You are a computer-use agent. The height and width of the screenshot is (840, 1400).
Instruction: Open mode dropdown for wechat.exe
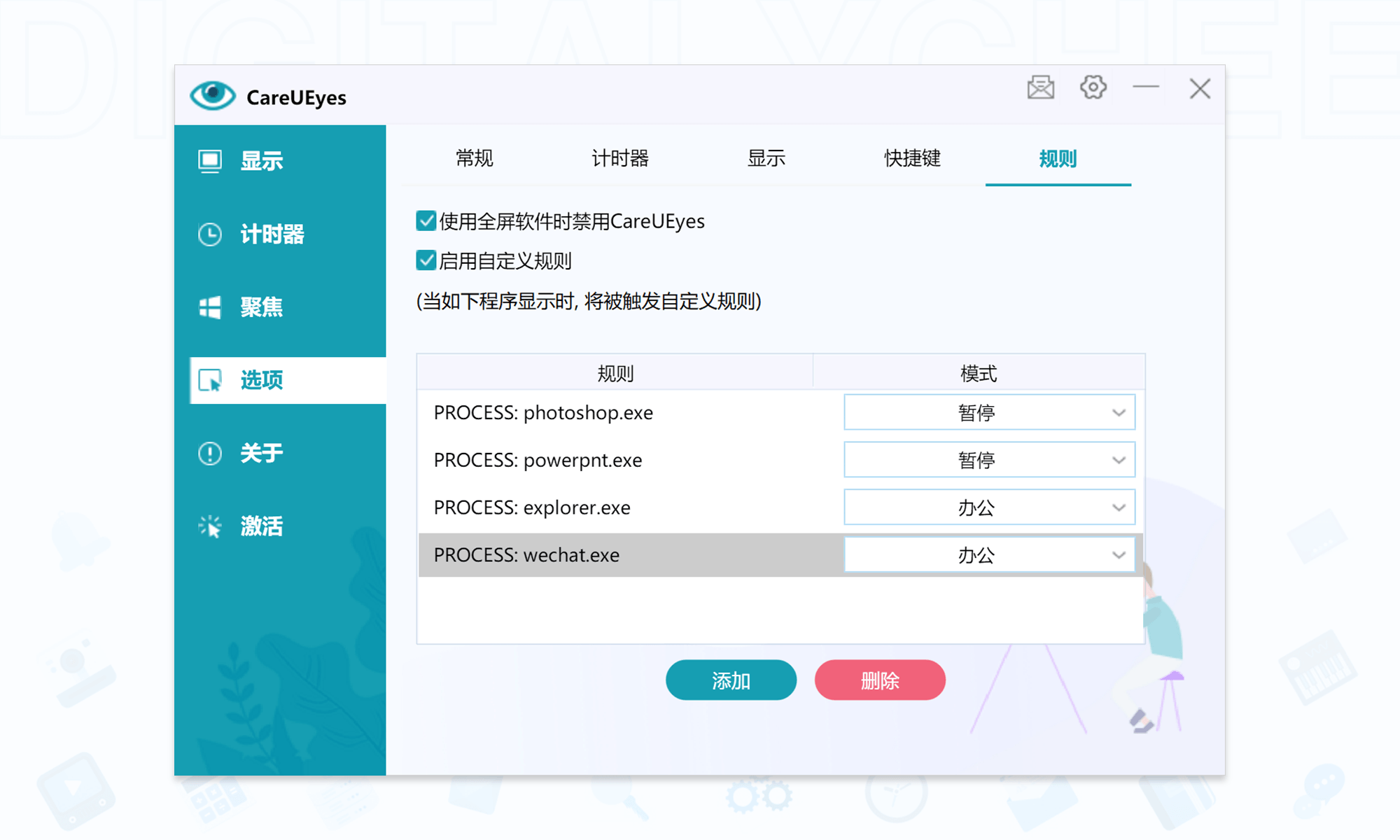pyautogui.click(x=989, y=554)
